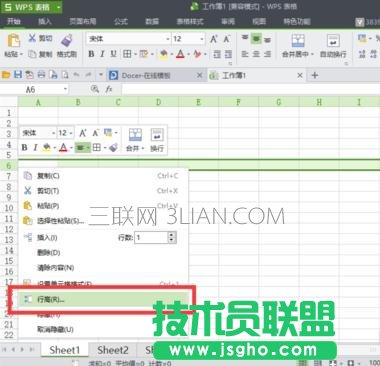This screenshot has width=380, height=366.
Task: Open the ribbon font size 12 dropdown
Action: coord(202,39)
